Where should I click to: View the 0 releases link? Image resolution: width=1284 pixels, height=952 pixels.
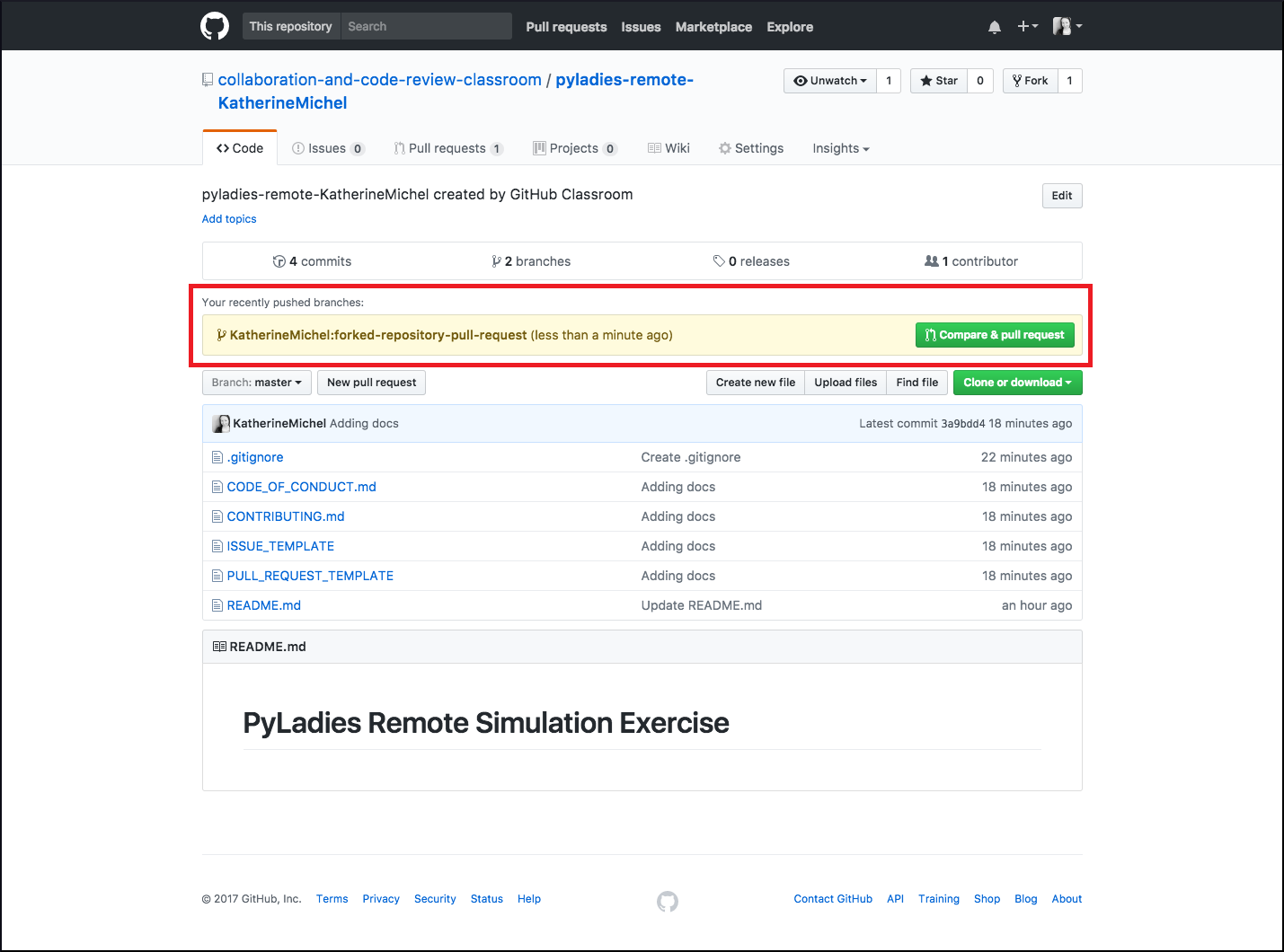coord(751,261)
